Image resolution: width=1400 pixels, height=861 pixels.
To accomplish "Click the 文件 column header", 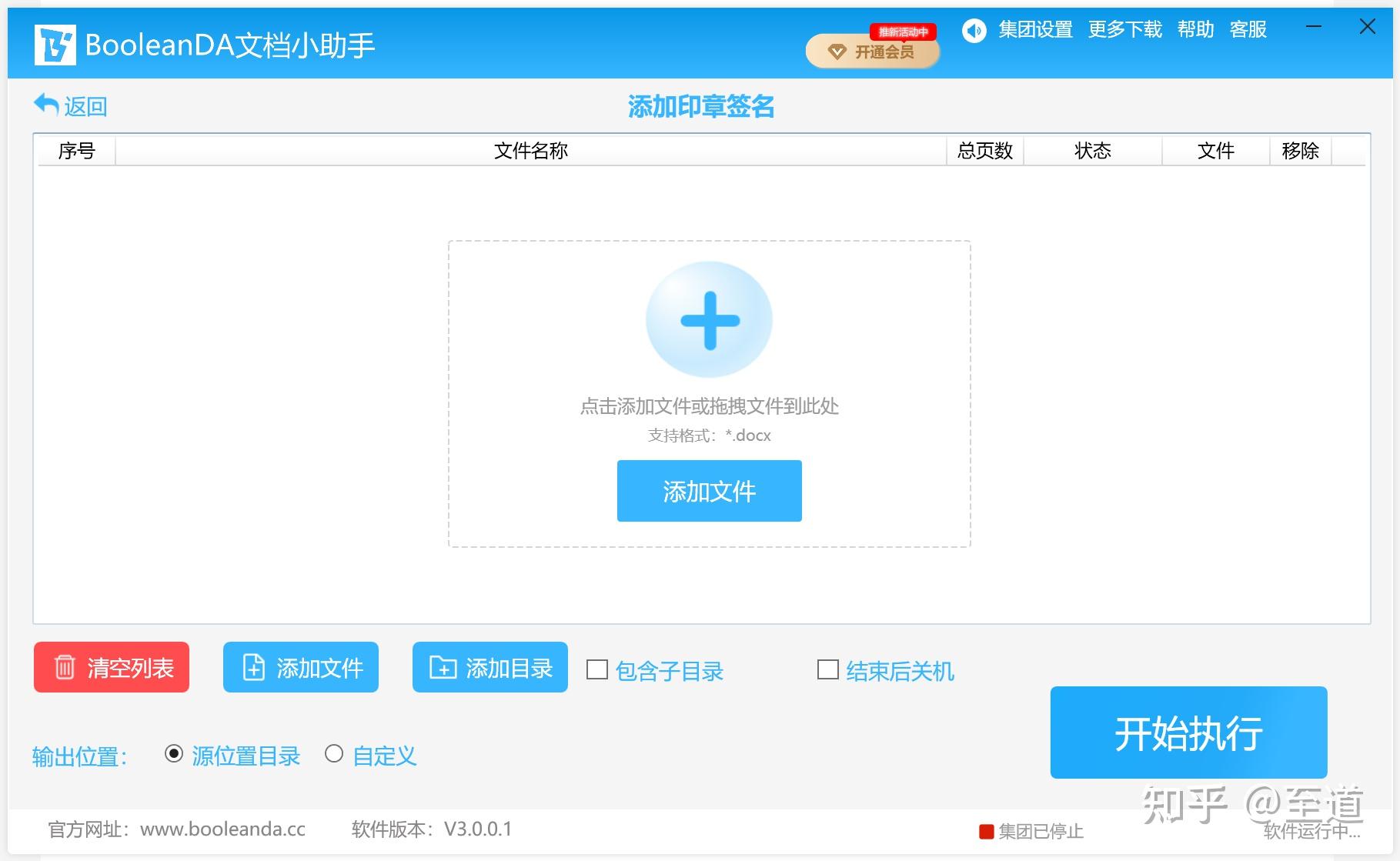I will (1216, 151).
